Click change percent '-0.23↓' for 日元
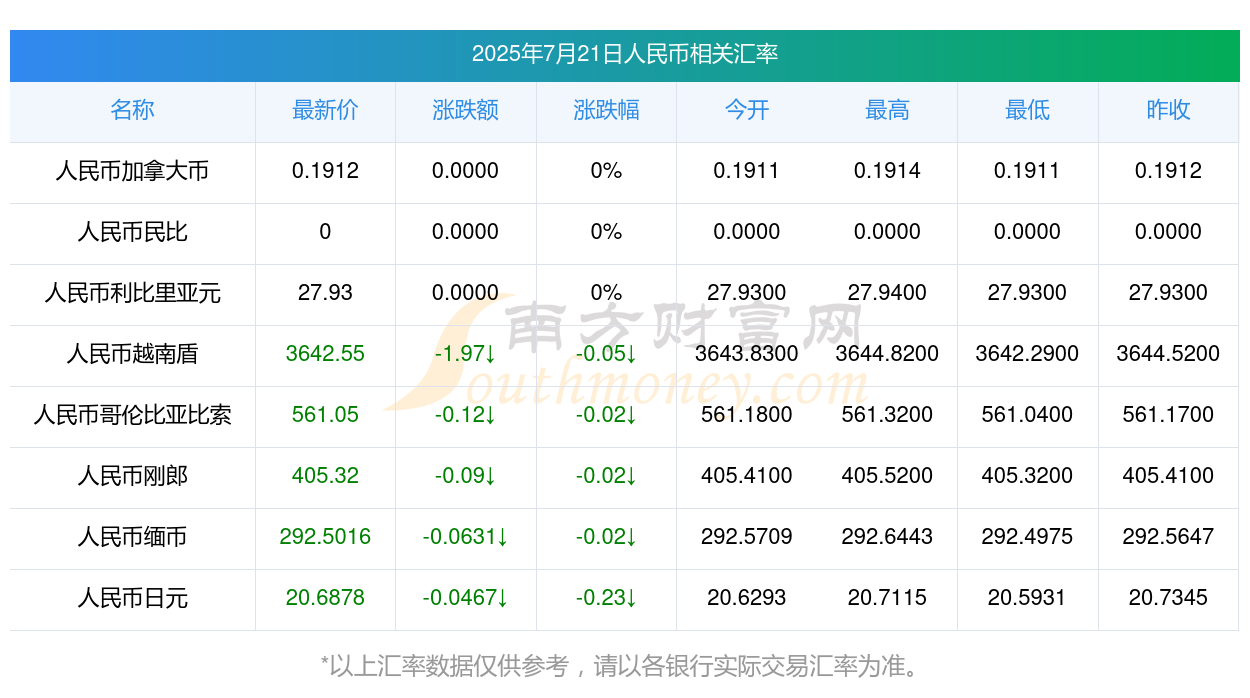1250x698 pixels. pos(606,598)
